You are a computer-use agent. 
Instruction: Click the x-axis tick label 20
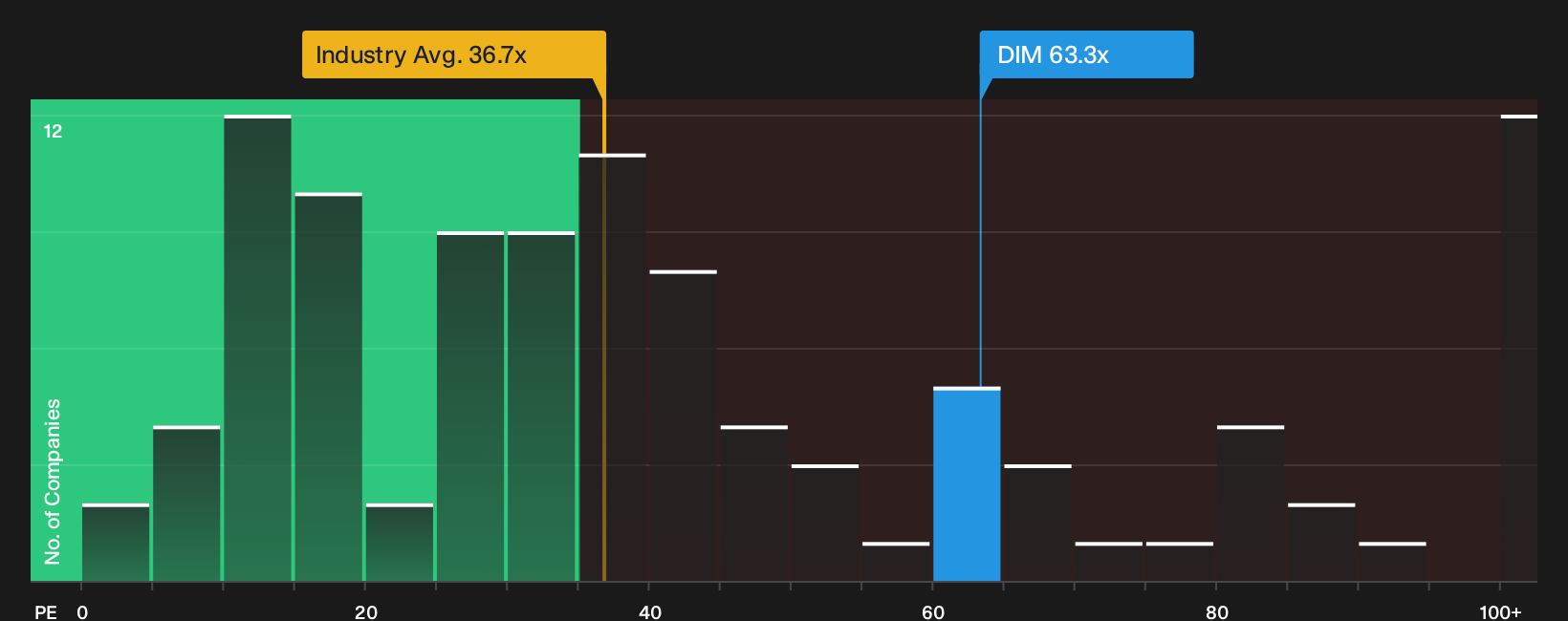coord(365,611)
